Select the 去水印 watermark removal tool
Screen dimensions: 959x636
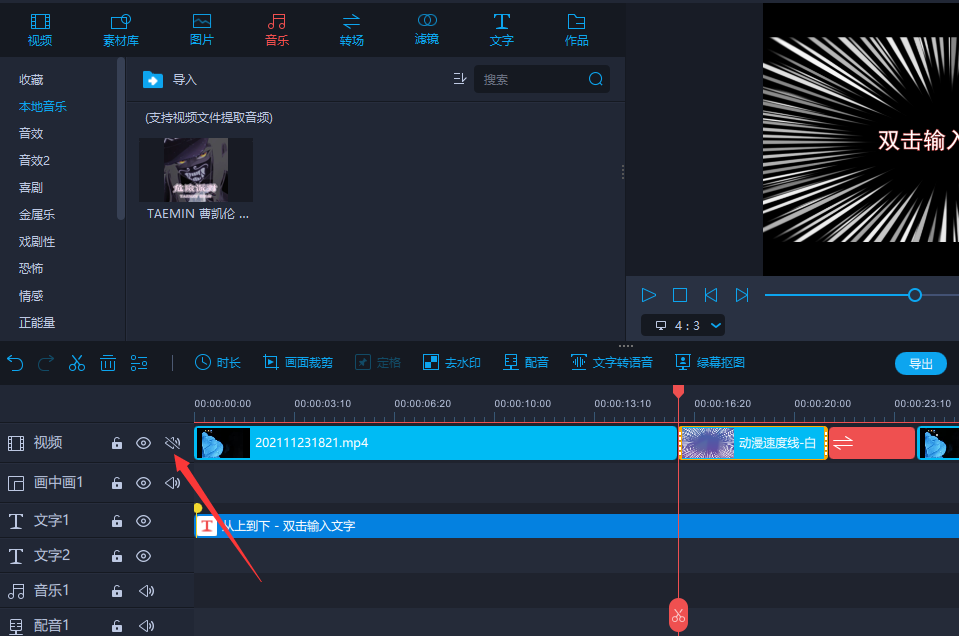point(451,363)
